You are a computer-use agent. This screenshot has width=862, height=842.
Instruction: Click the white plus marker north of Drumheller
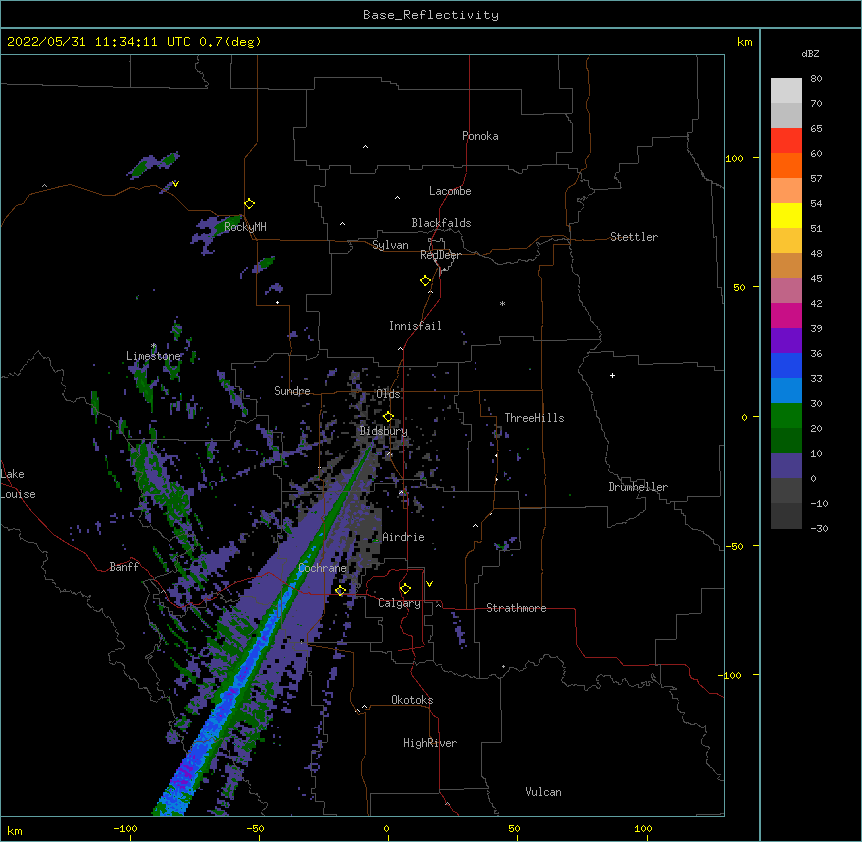[612, 375]
